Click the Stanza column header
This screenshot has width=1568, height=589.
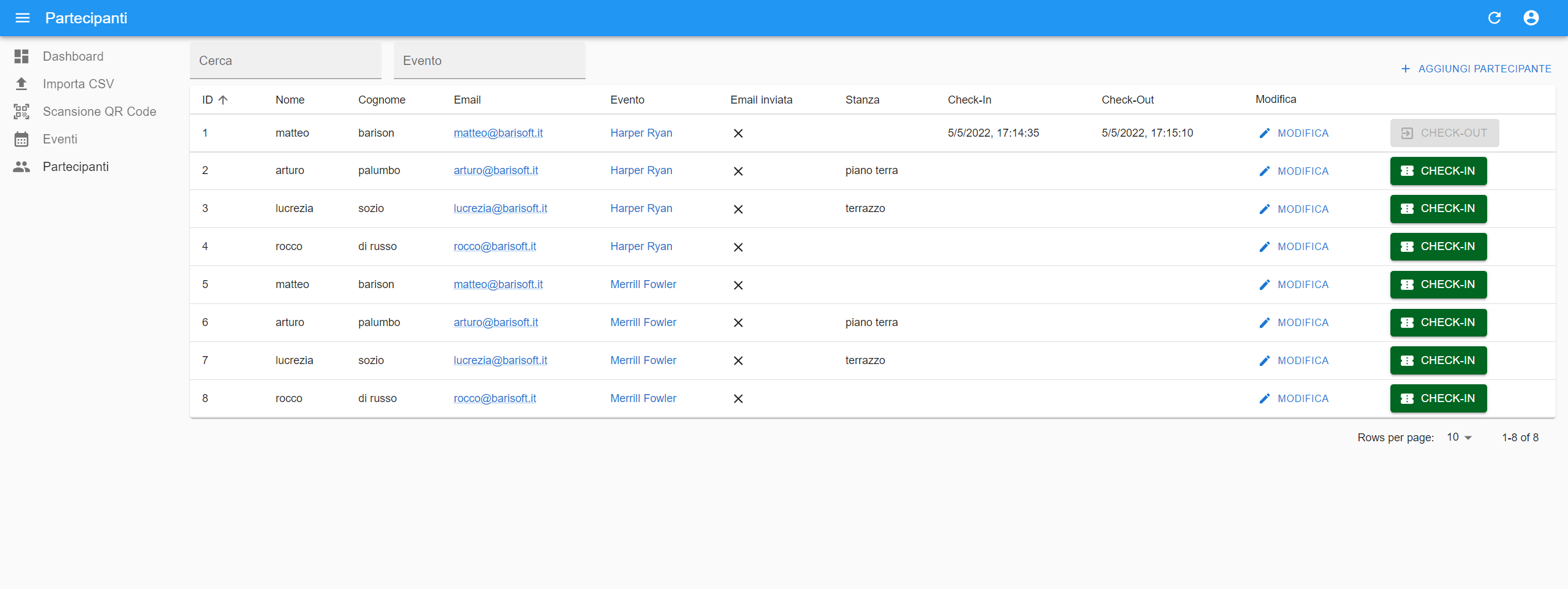click(x=862, y=100)
